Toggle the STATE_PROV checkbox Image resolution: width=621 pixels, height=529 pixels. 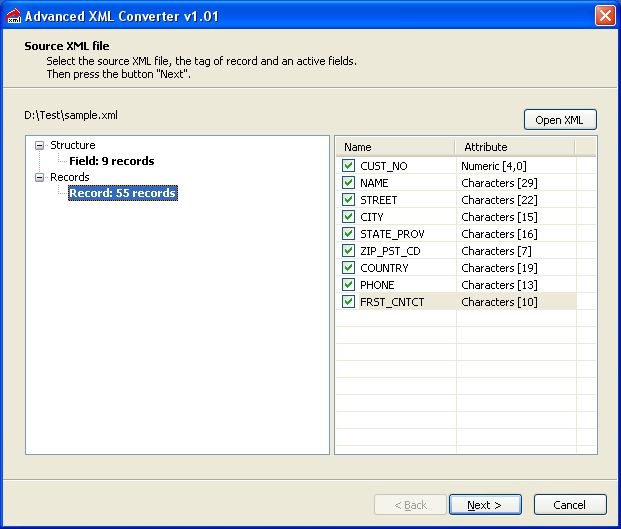click(x=348, y=234)
